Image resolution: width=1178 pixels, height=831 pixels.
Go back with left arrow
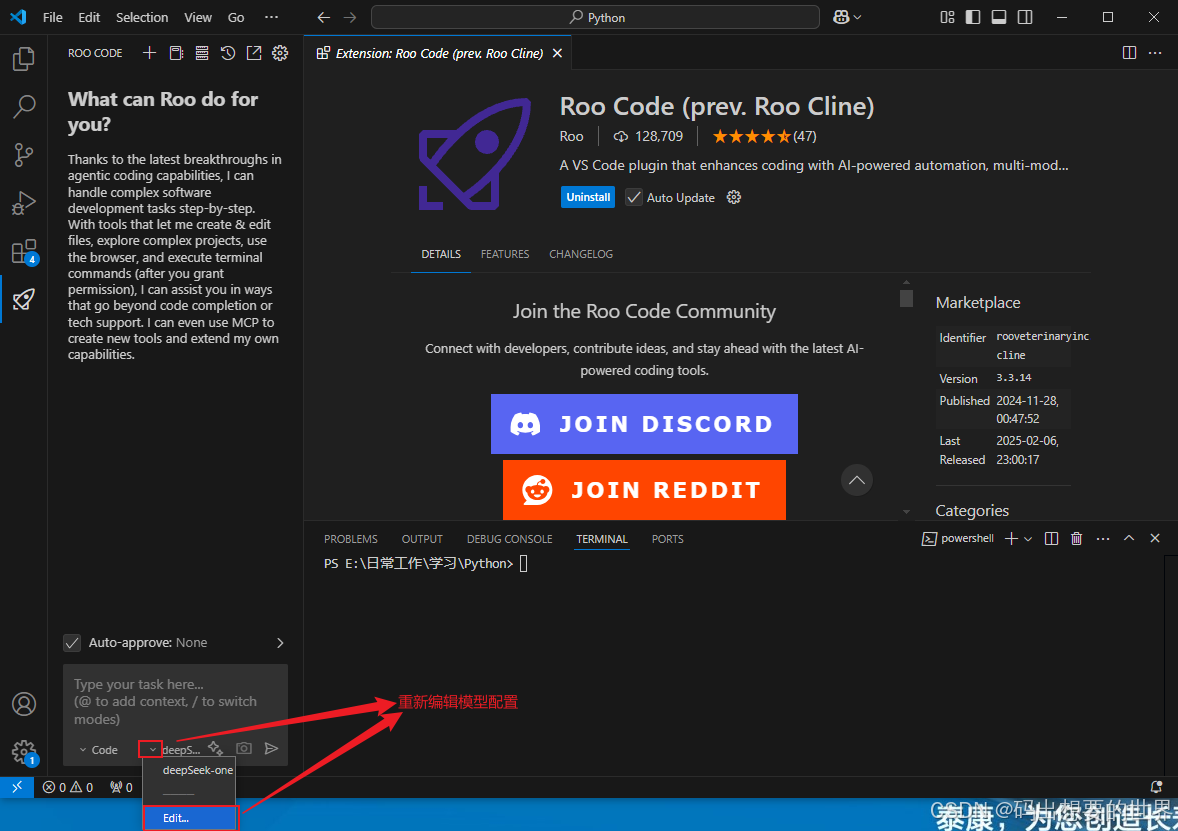point(324,17)
